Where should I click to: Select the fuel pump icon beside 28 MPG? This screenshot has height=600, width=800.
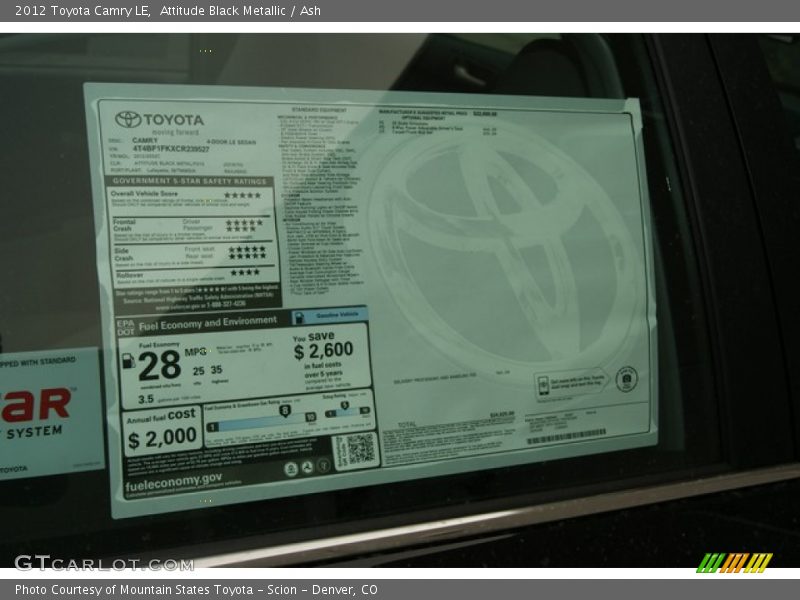pyautogui.click(x=129, y=361)
